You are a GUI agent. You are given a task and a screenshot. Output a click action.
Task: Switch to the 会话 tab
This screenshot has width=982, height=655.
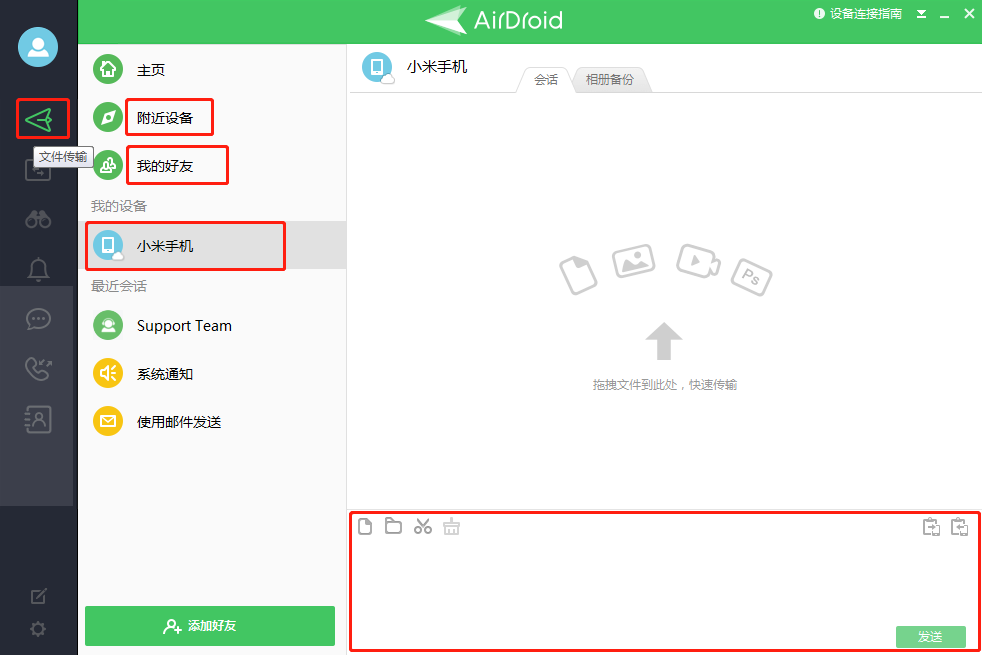click(x=545, y=80)
